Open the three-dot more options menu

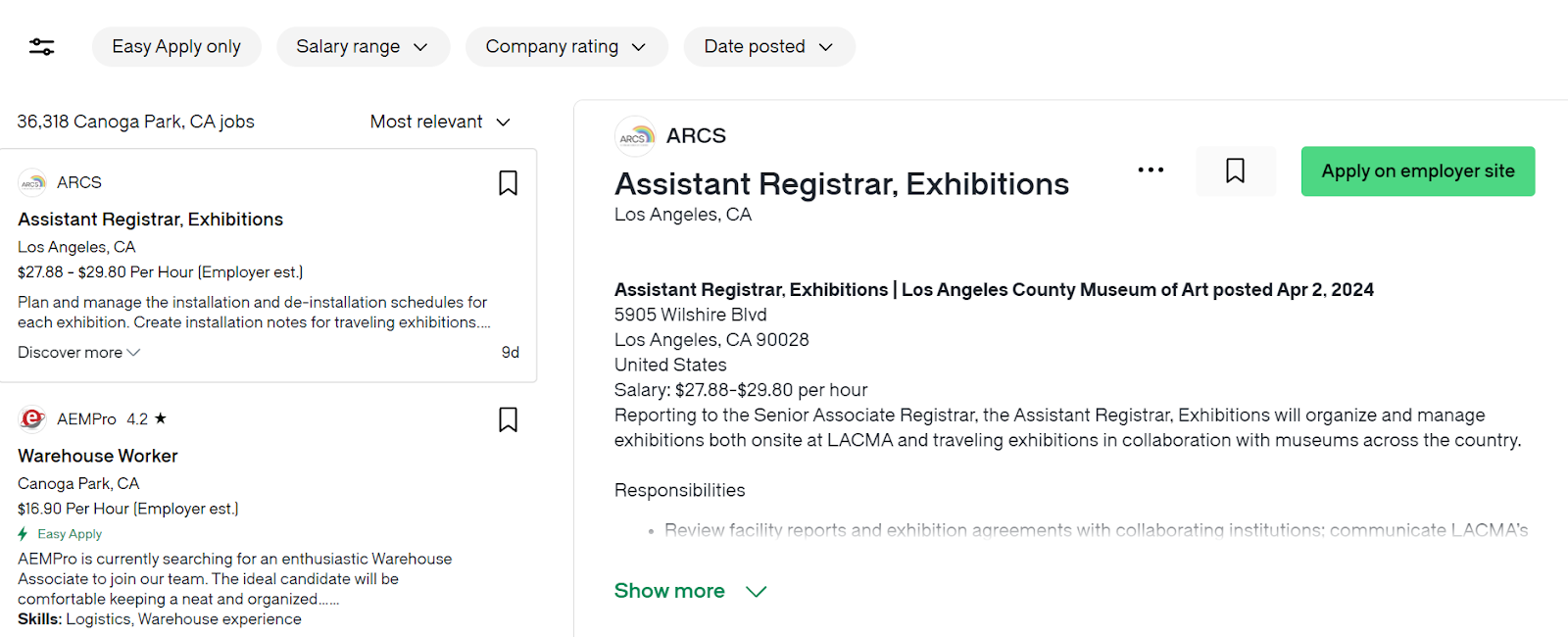[x=1151, y=171]
